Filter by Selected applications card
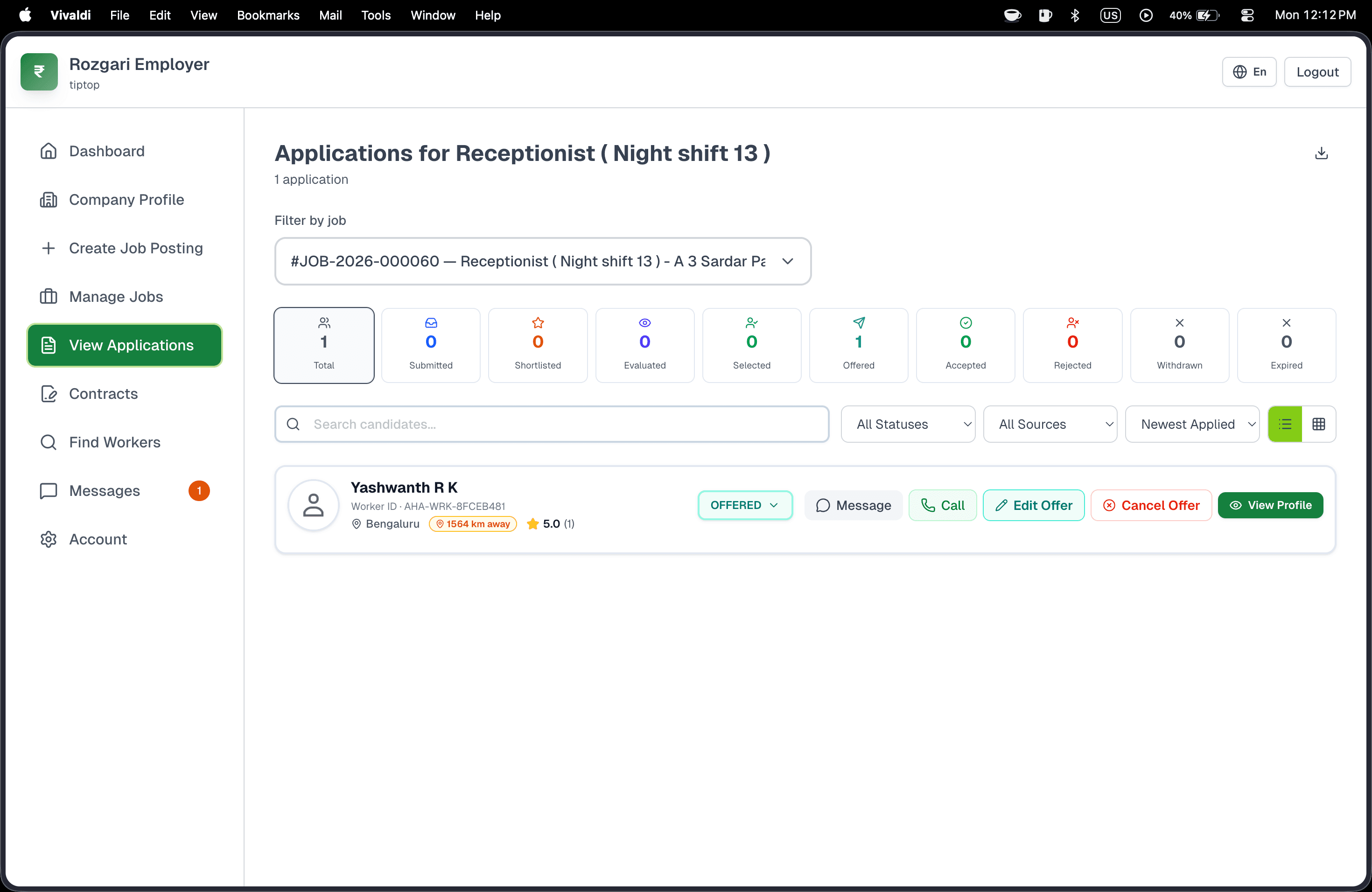 point(752,345)
